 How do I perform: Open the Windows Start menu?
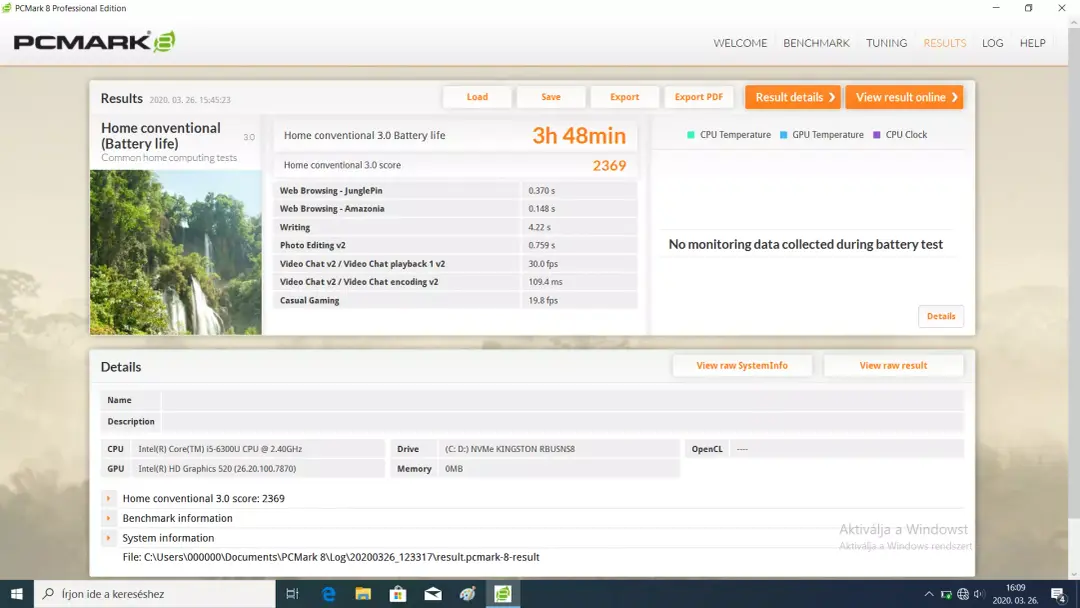[x=17, y=594]
